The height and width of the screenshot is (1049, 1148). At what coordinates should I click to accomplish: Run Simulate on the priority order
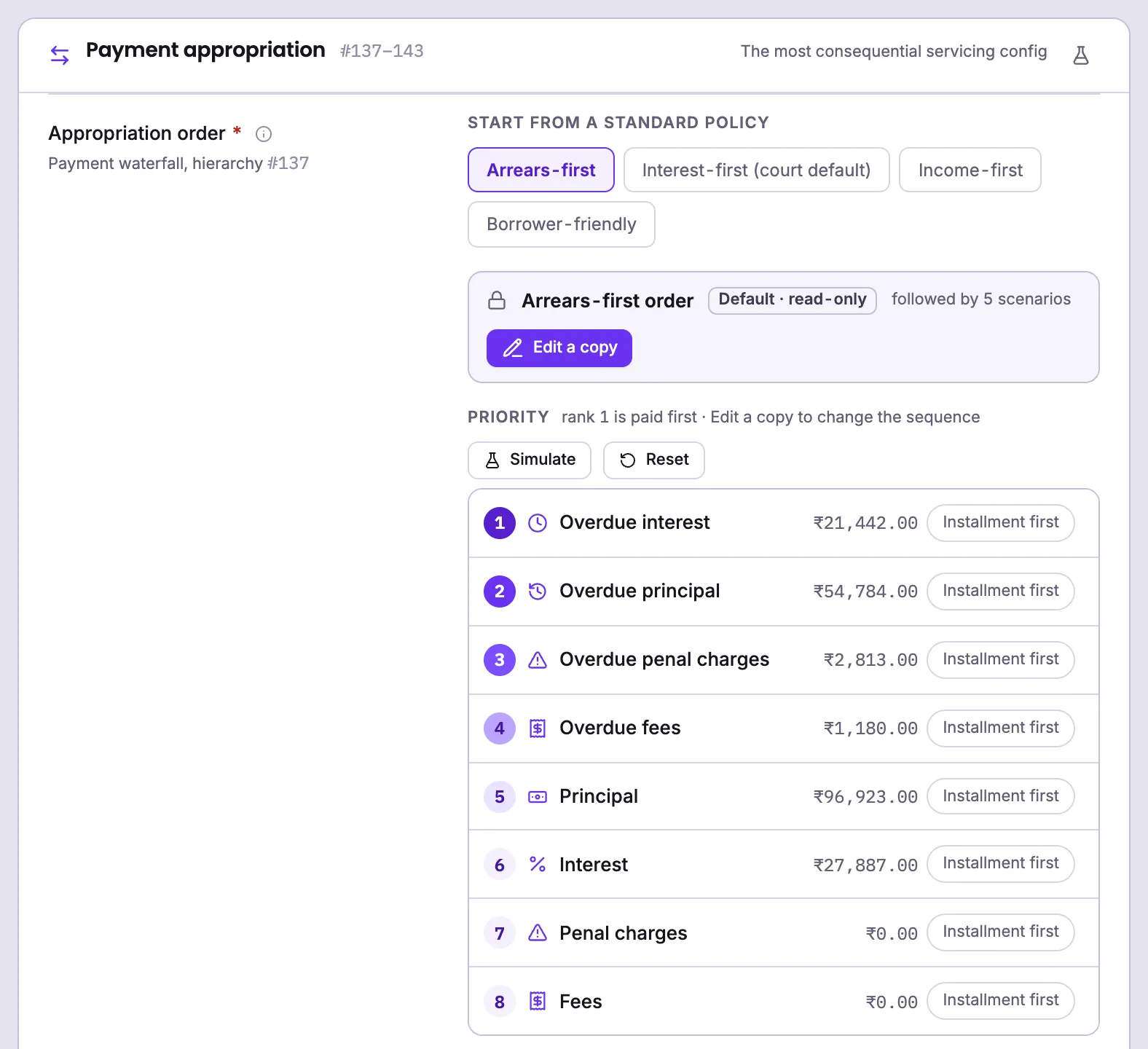[530, 460]
